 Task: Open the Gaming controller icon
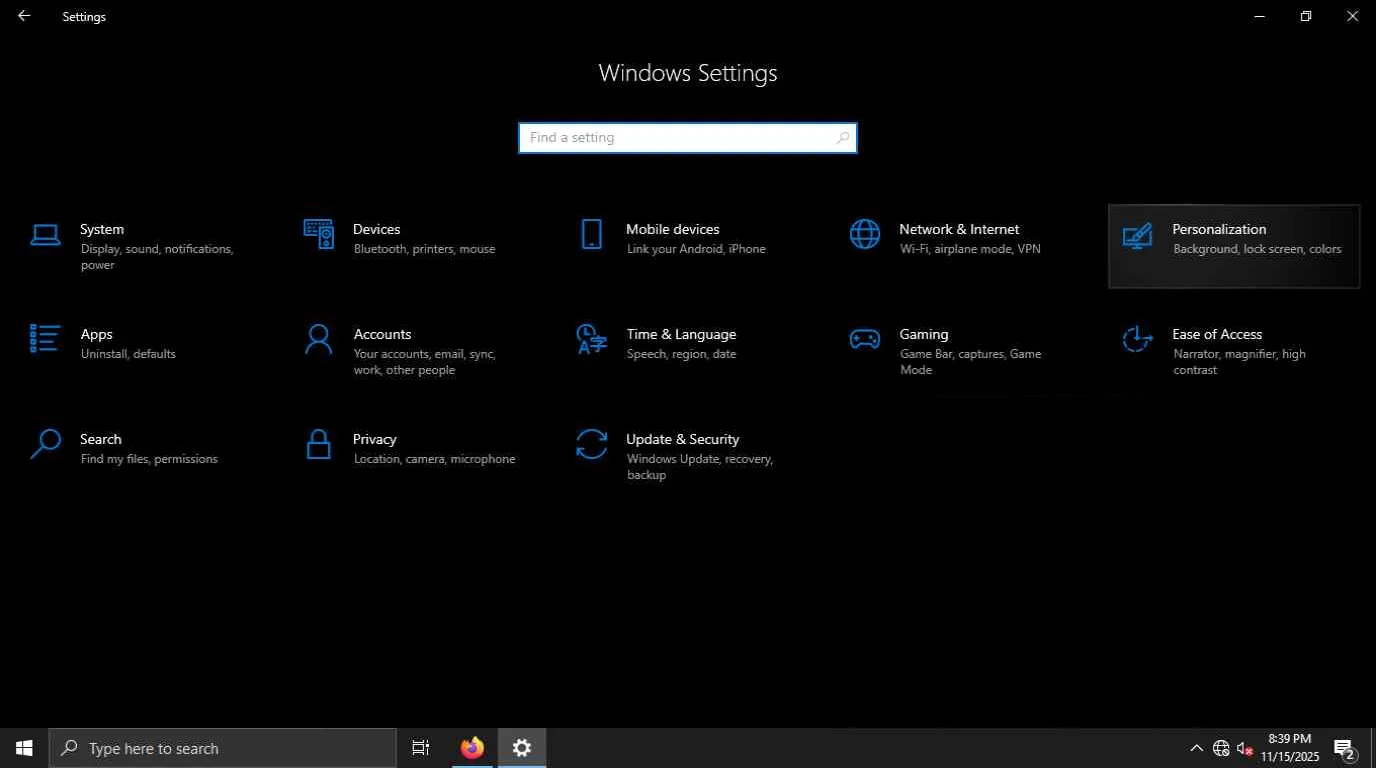point(864,339)
